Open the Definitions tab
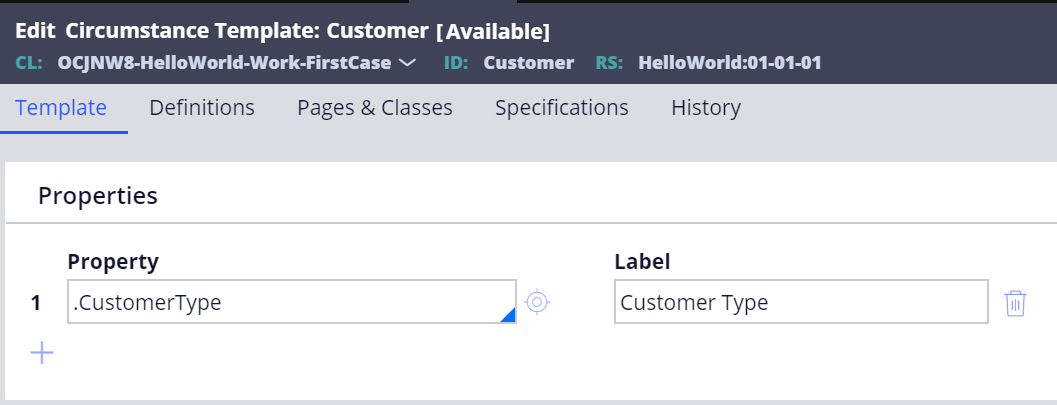1057x405 pixels. coord(202,108)
